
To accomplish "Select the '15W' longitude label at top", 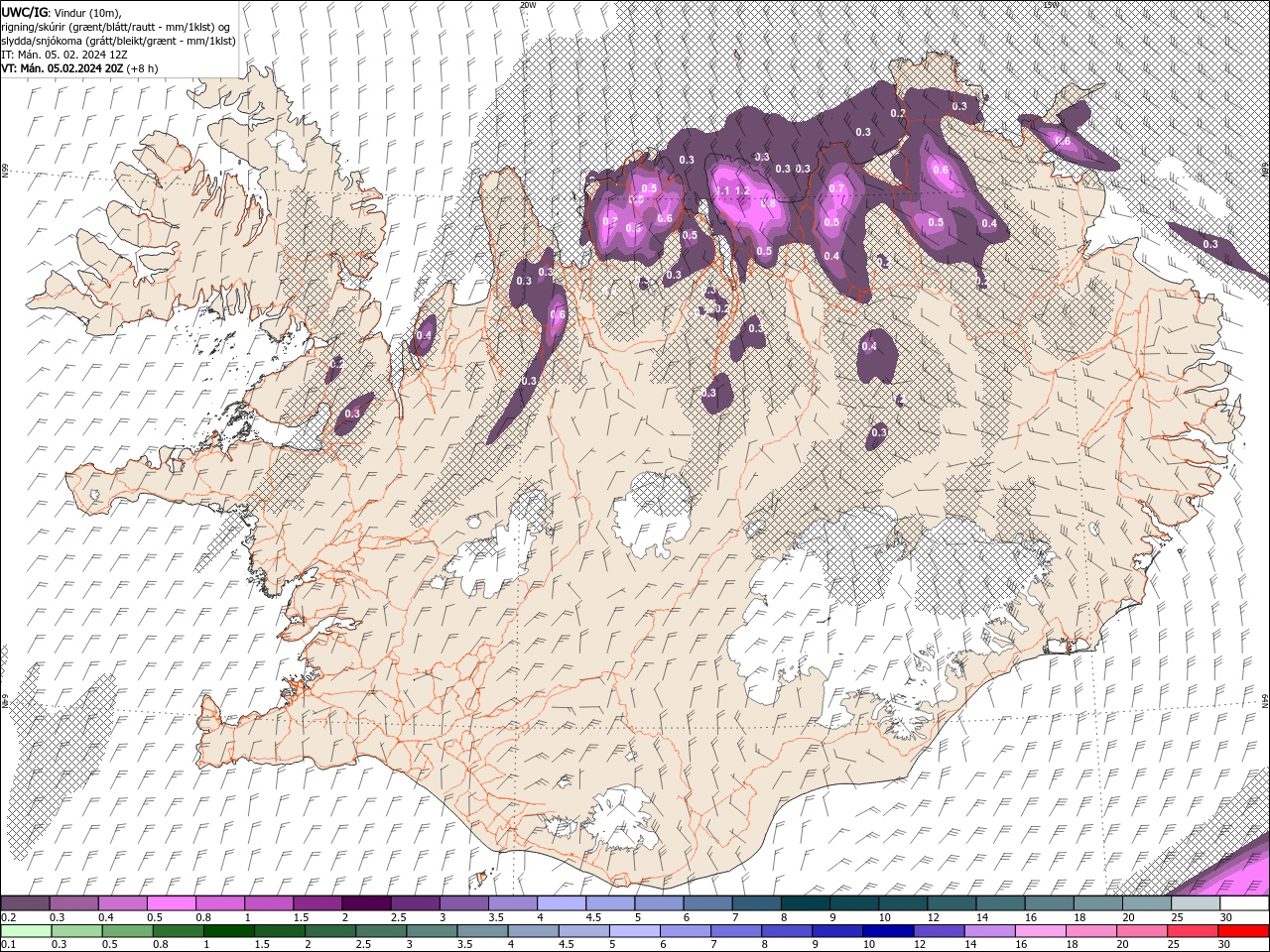I will (1050, 5).
